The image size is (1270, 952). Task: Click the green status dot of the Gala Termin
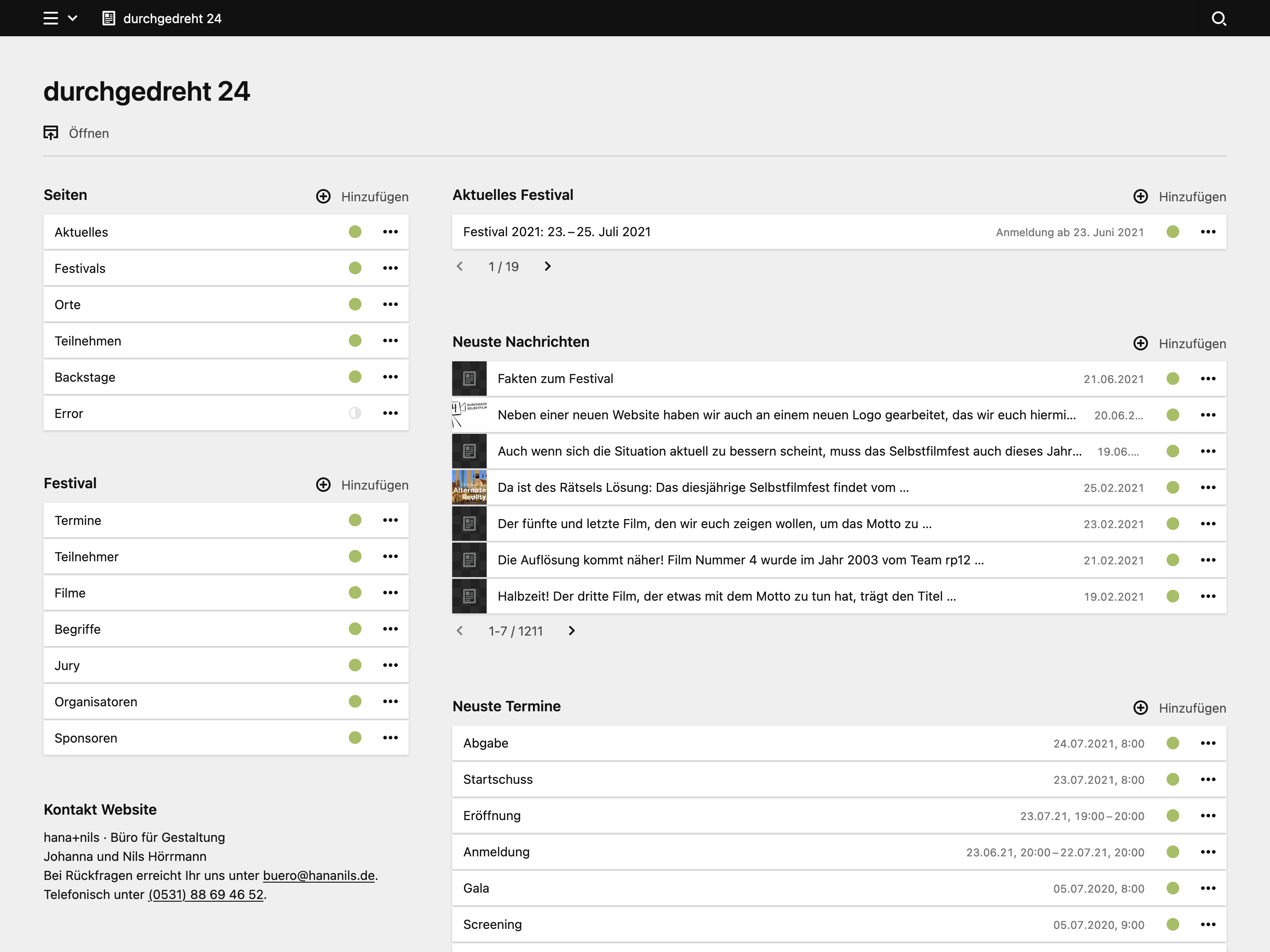click(x=1173, y=888)
